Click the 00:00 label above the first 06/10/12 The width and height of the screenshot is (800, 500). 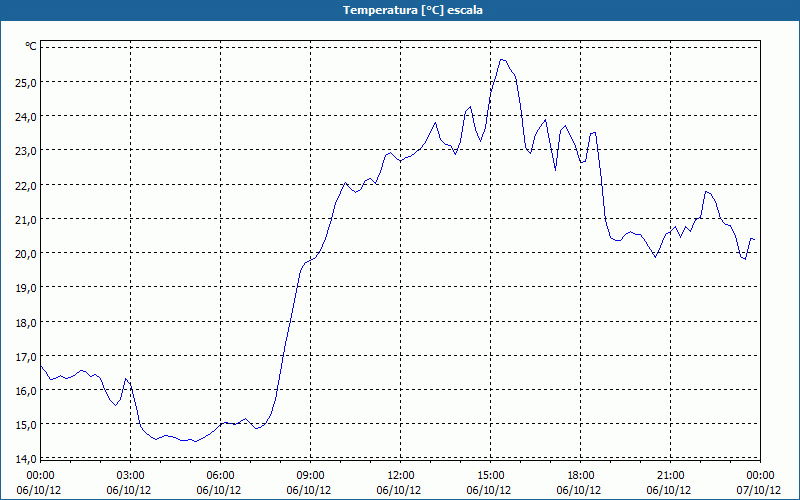[41, 475]
